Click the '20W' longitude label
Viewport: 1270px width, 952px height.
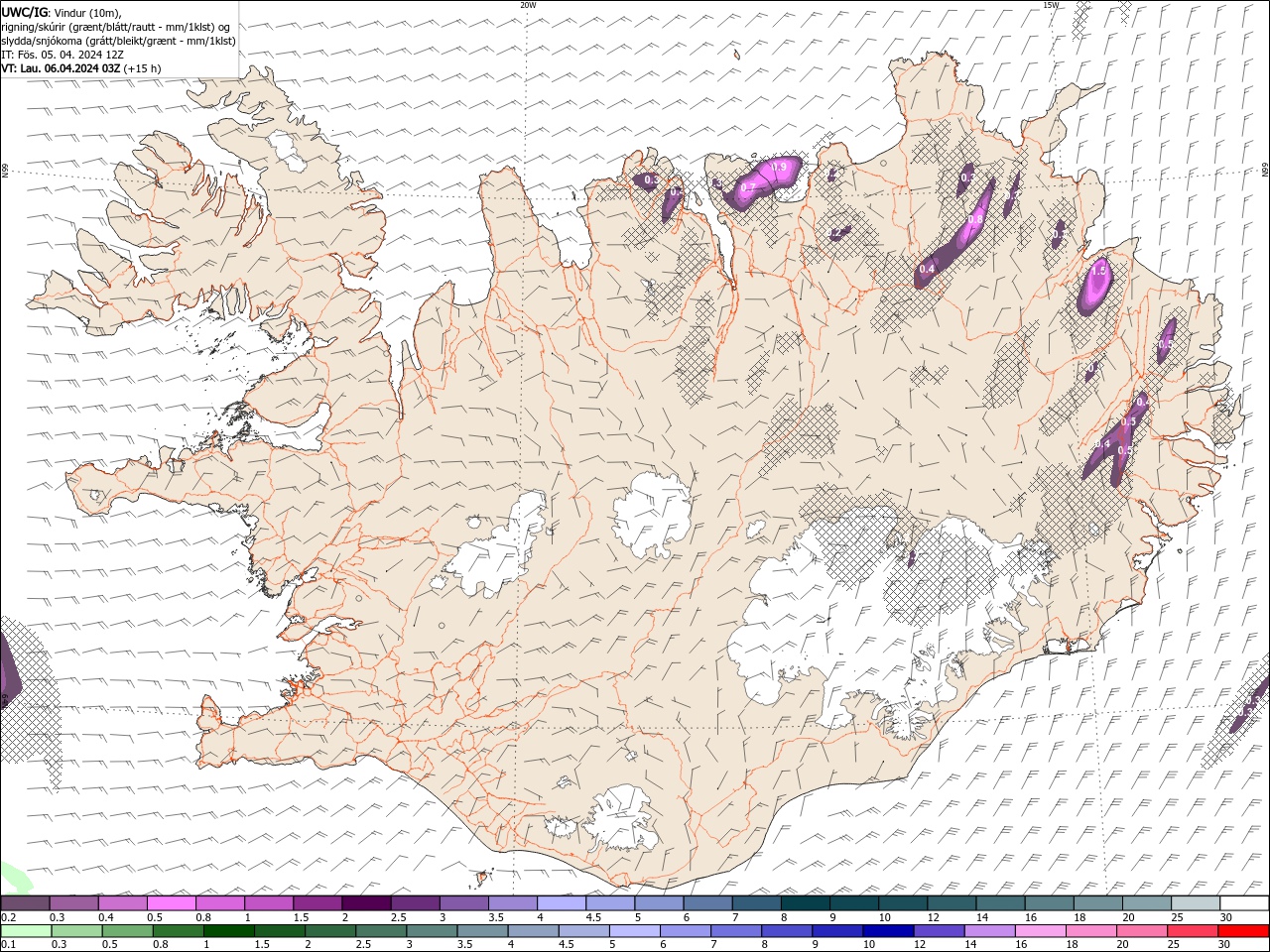click(528, 5)
